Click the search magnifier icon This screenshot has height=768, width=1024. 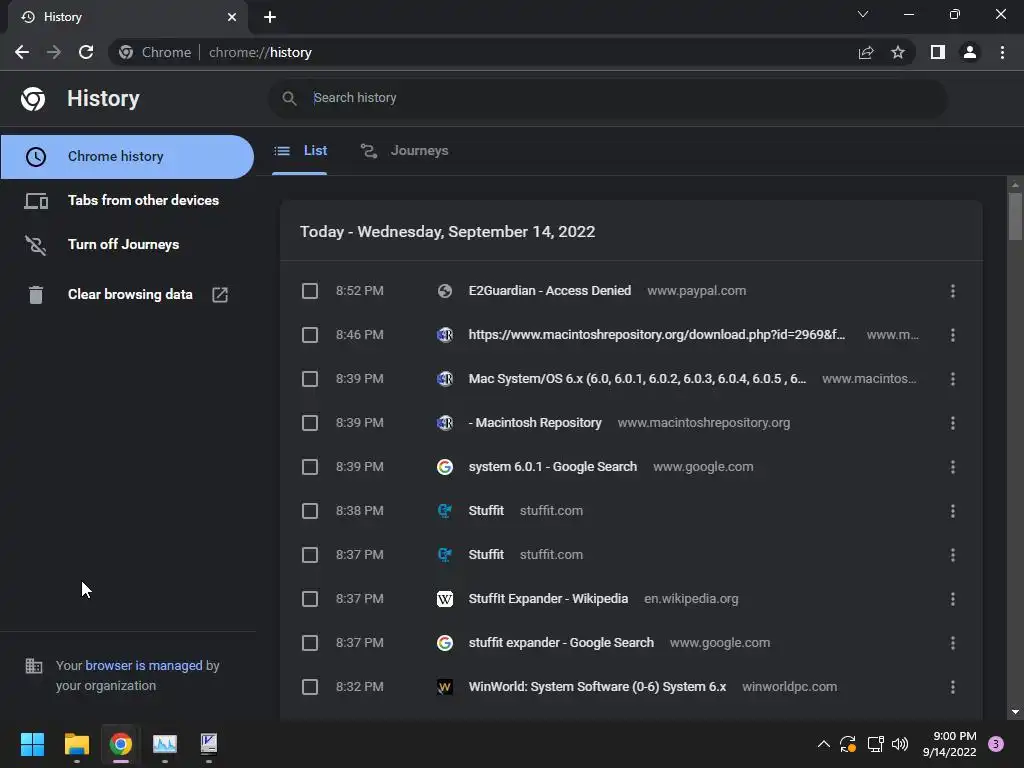(289, 98)
